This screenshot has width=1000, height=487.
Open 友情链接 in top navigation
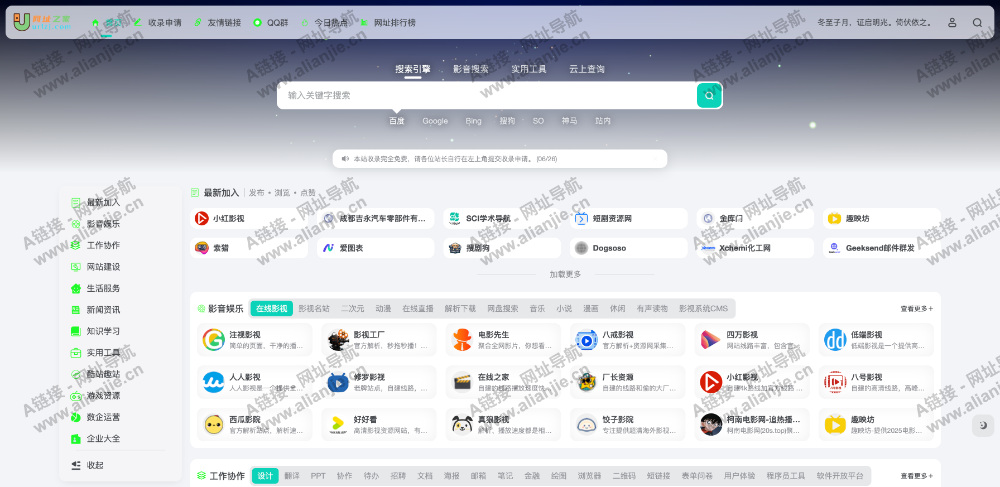click(x=217, y=22)
